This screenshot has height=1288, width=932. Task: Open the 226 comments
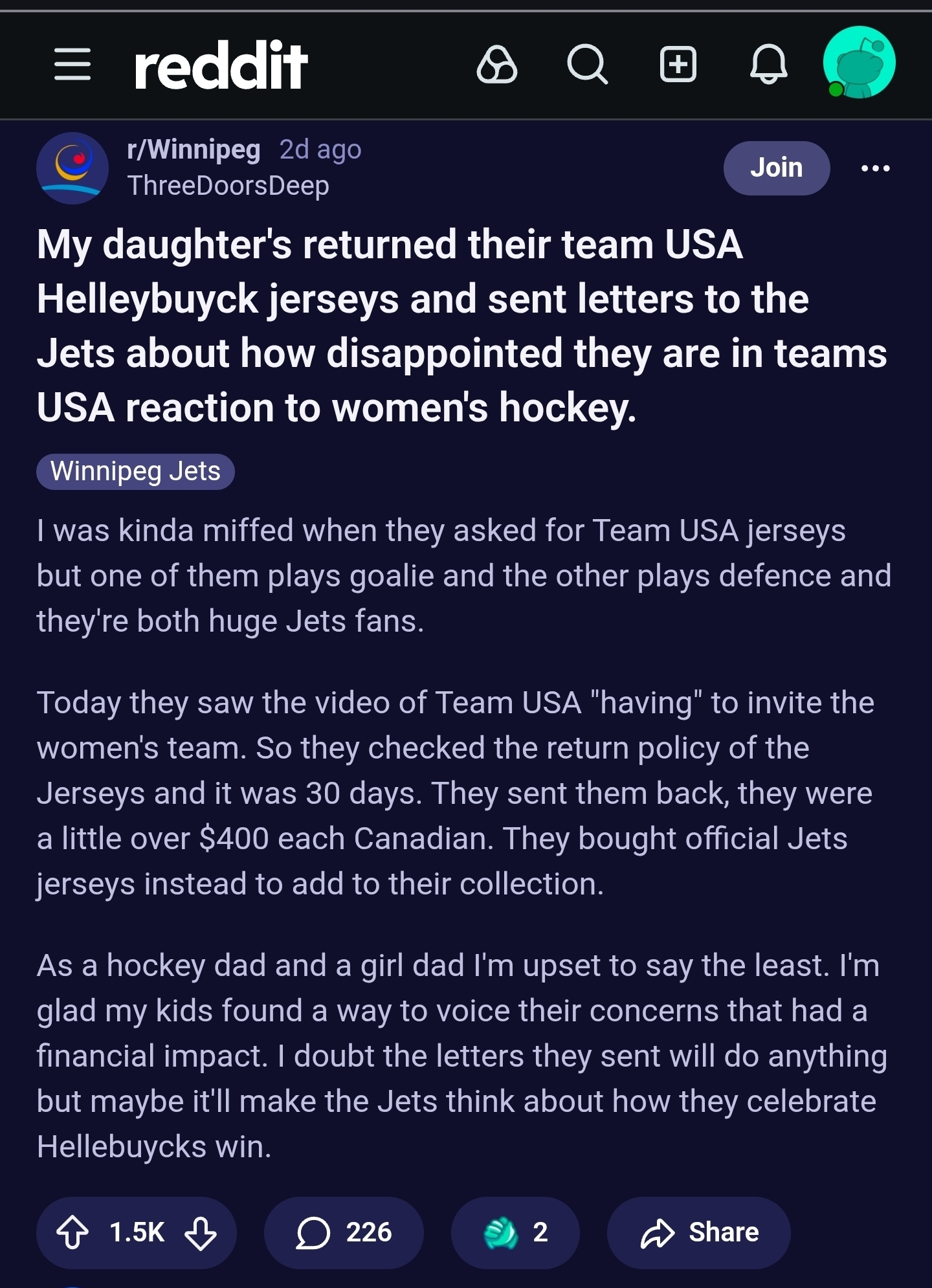click(368, 1232)
